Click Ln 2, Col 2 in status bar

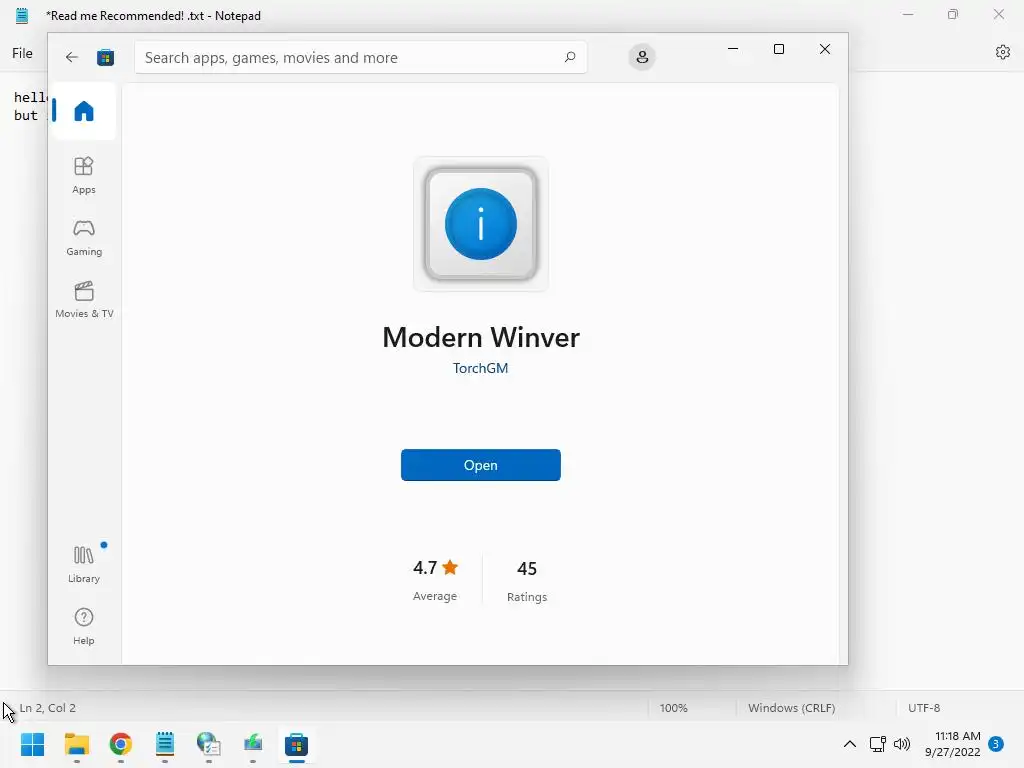48,708
